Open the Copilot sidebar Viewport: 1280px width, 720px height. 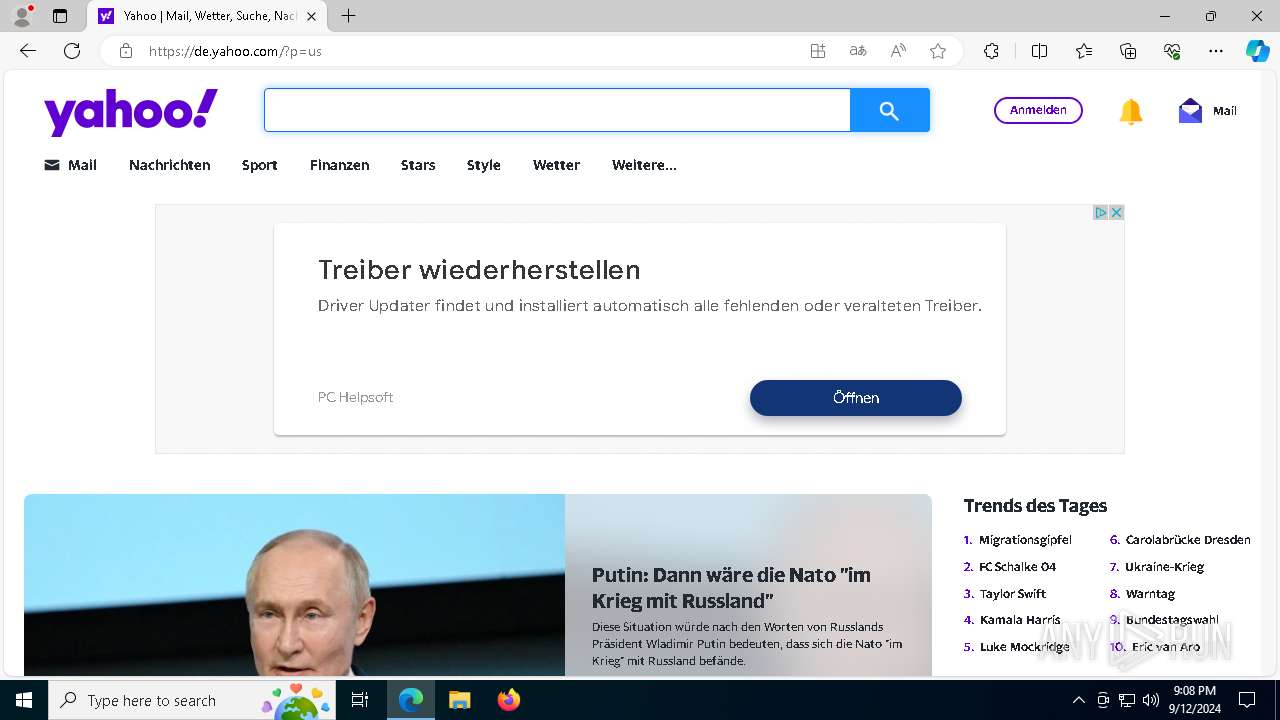[1257, 51]
